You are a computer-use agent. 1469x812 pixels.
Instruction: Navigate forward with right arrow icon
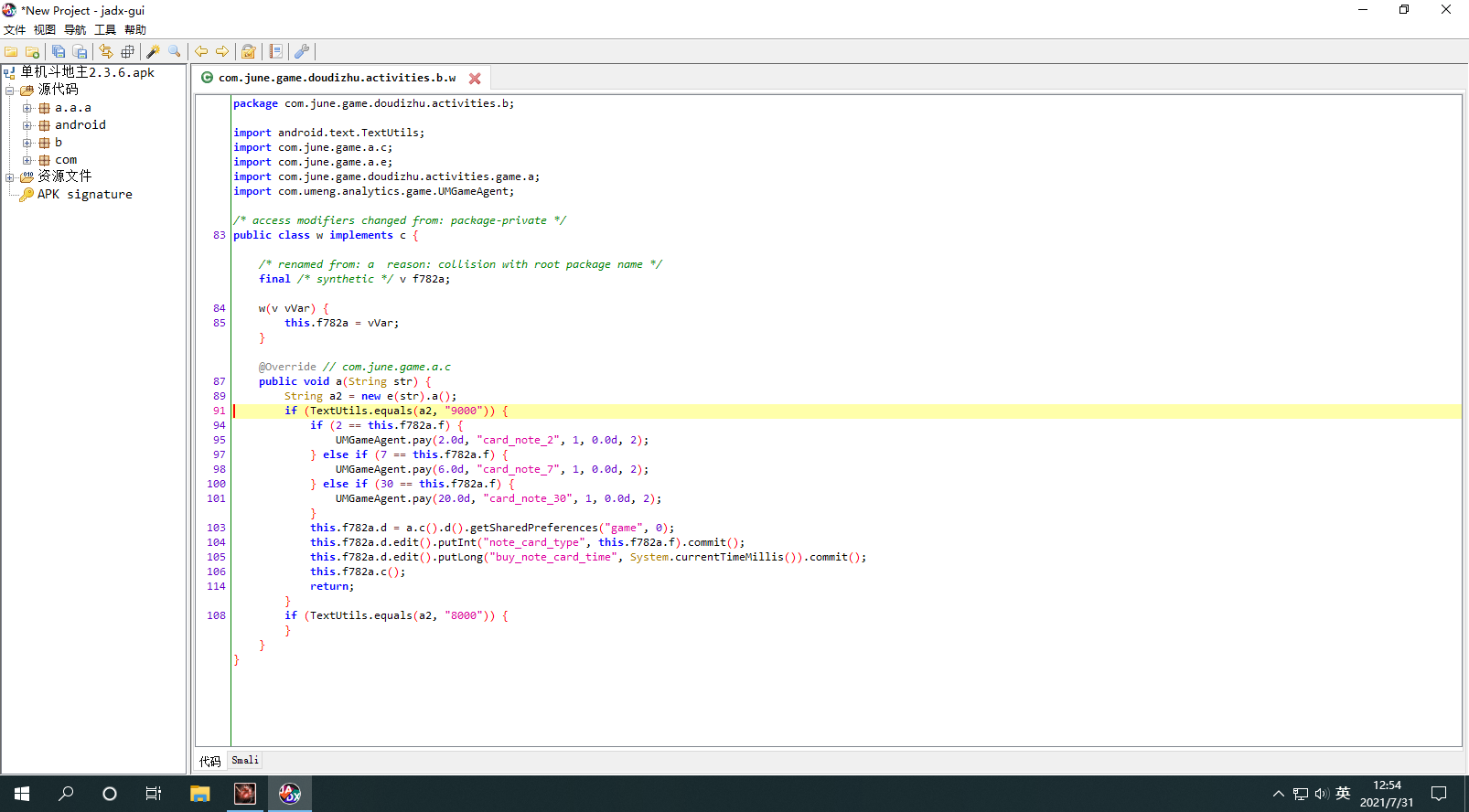tap(222, 51)
